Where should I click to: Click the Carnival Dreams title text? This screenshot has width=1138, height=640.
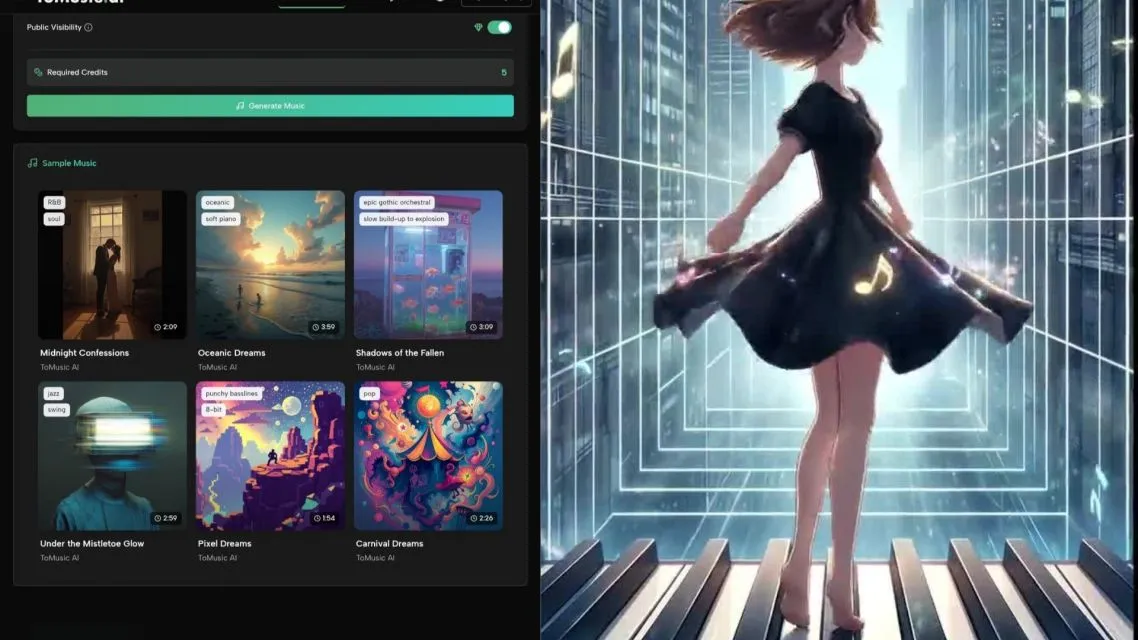click(x=389, y=543)
